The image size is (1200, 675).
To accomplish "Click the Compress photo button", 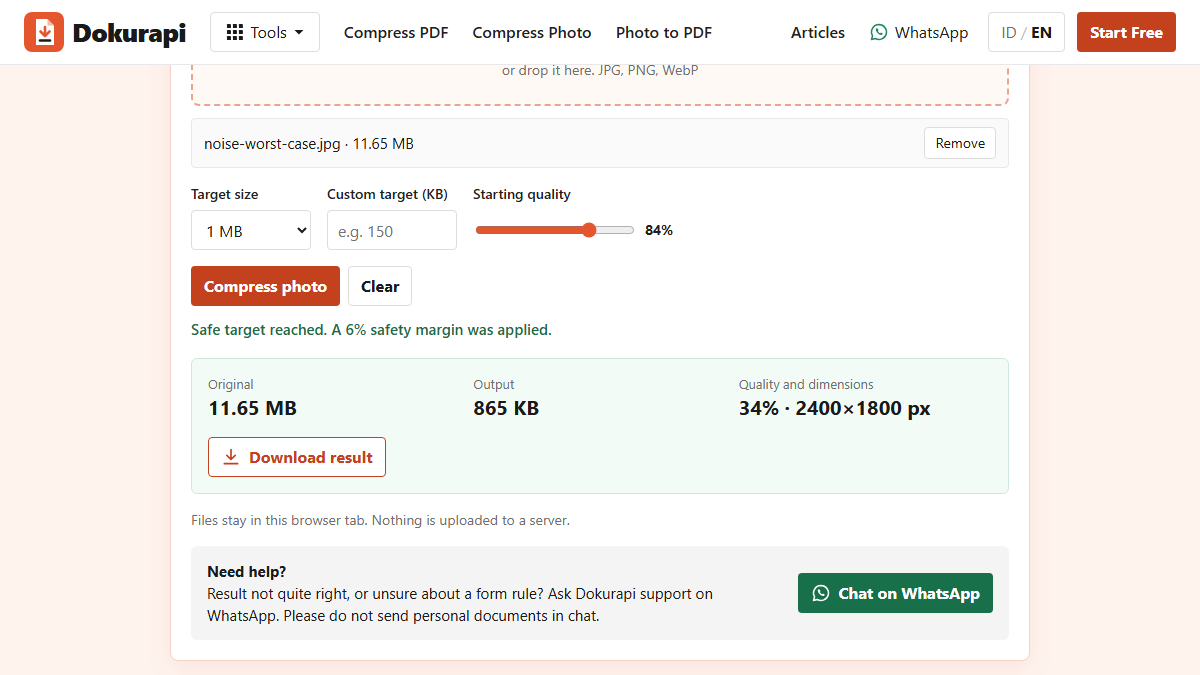I will [x=265, y=286].
